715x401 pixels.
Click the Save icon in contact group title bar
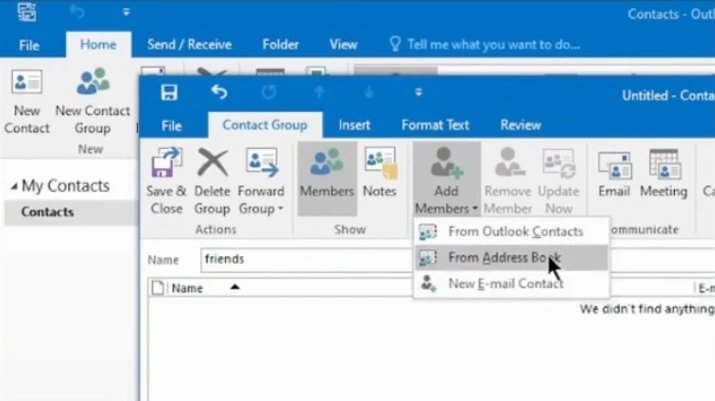click(x=169, y=93)
